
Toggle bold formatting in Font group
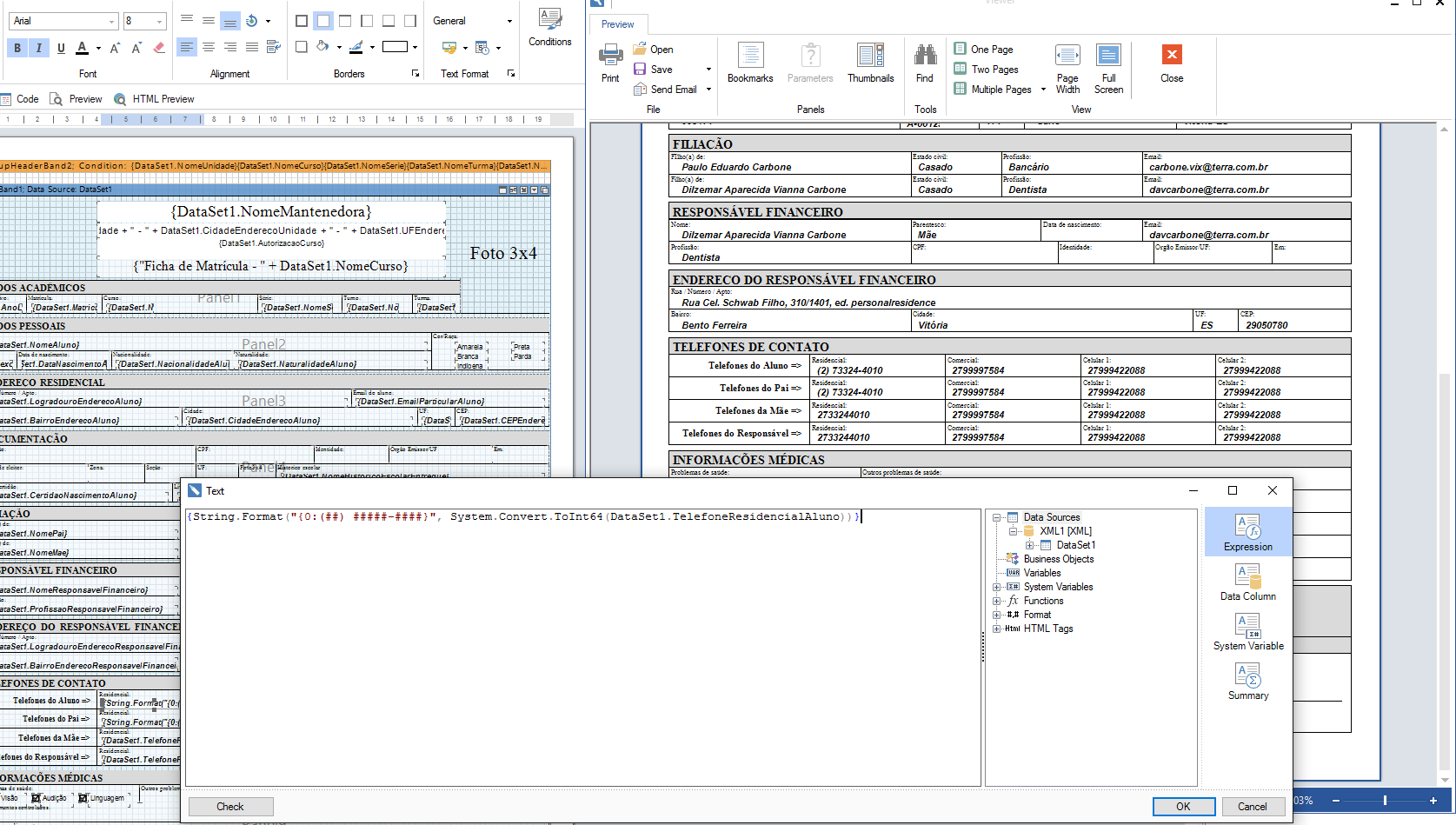[17, 48]
